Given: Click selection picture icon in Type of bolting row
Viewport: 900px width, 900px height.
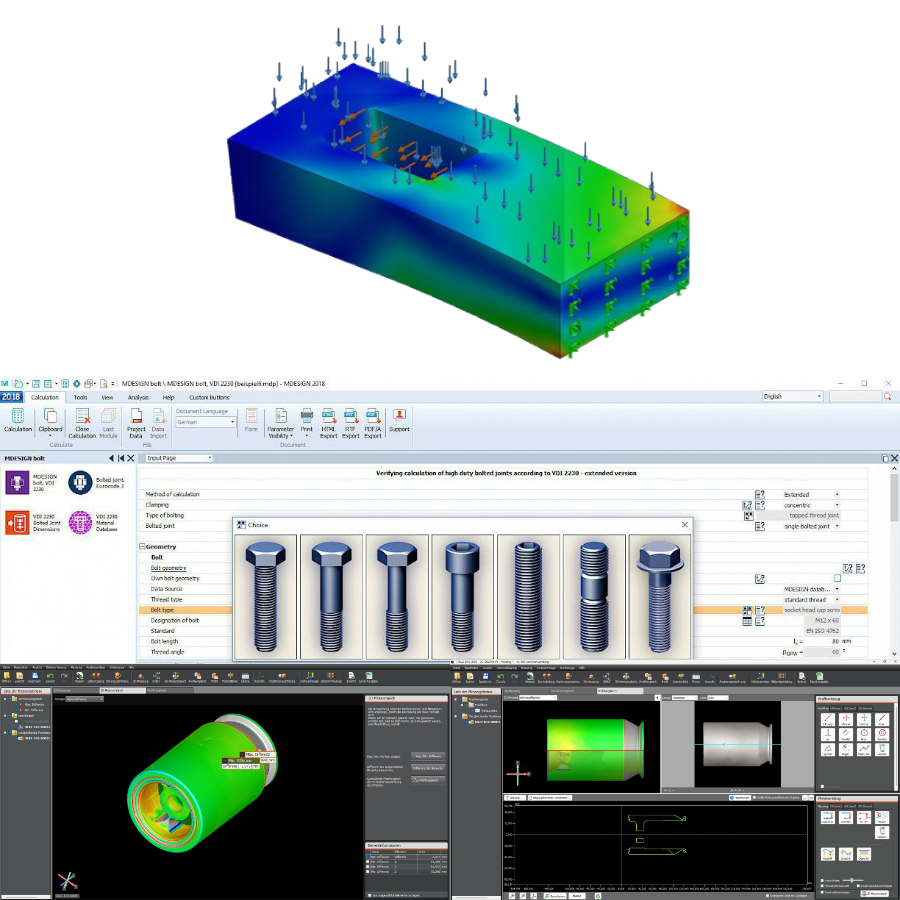Looking at the screenshot, I should (748, 515).
